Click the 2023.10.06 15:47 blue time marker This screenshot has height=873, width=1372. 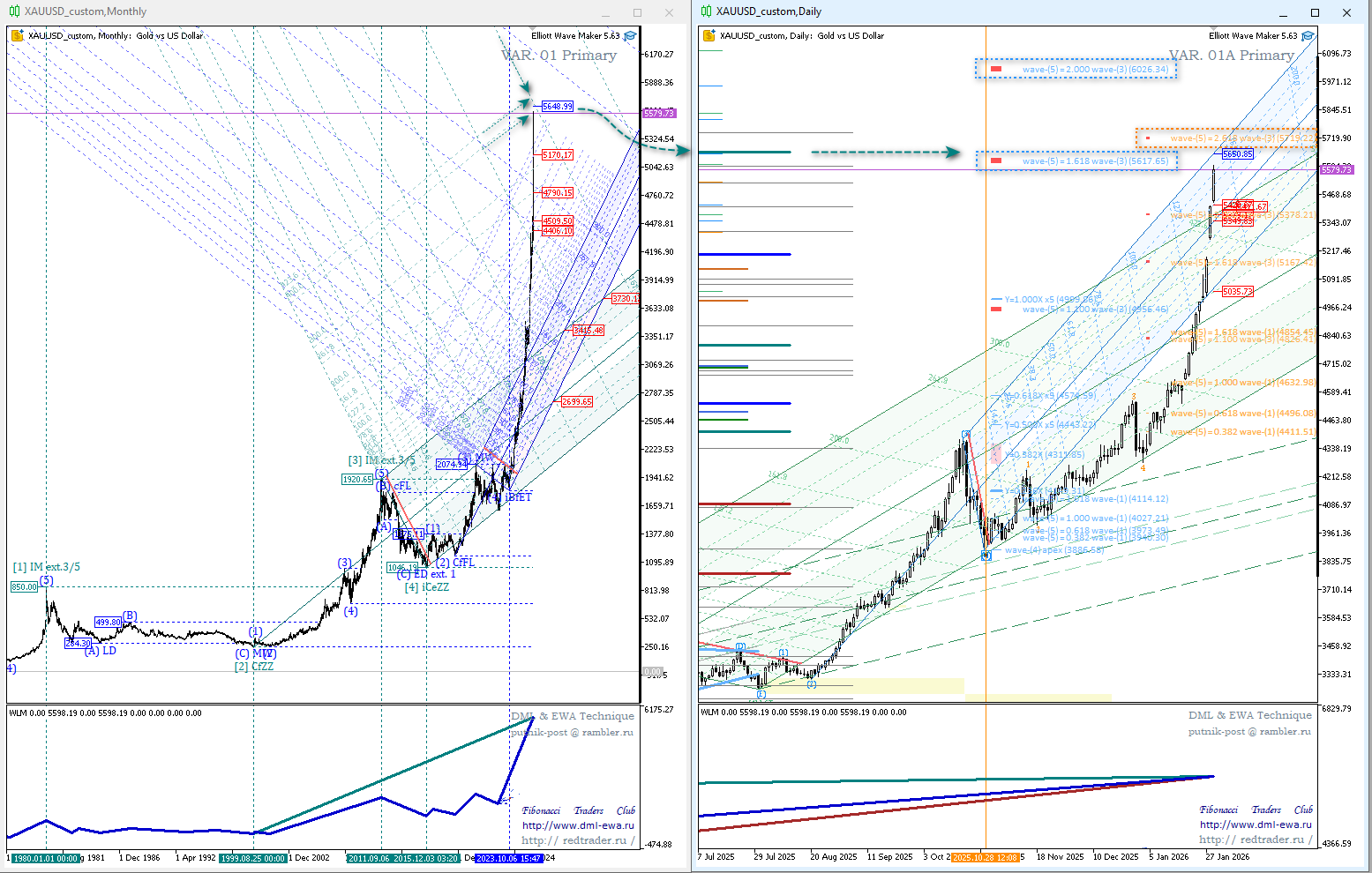(x=508, y=858)
